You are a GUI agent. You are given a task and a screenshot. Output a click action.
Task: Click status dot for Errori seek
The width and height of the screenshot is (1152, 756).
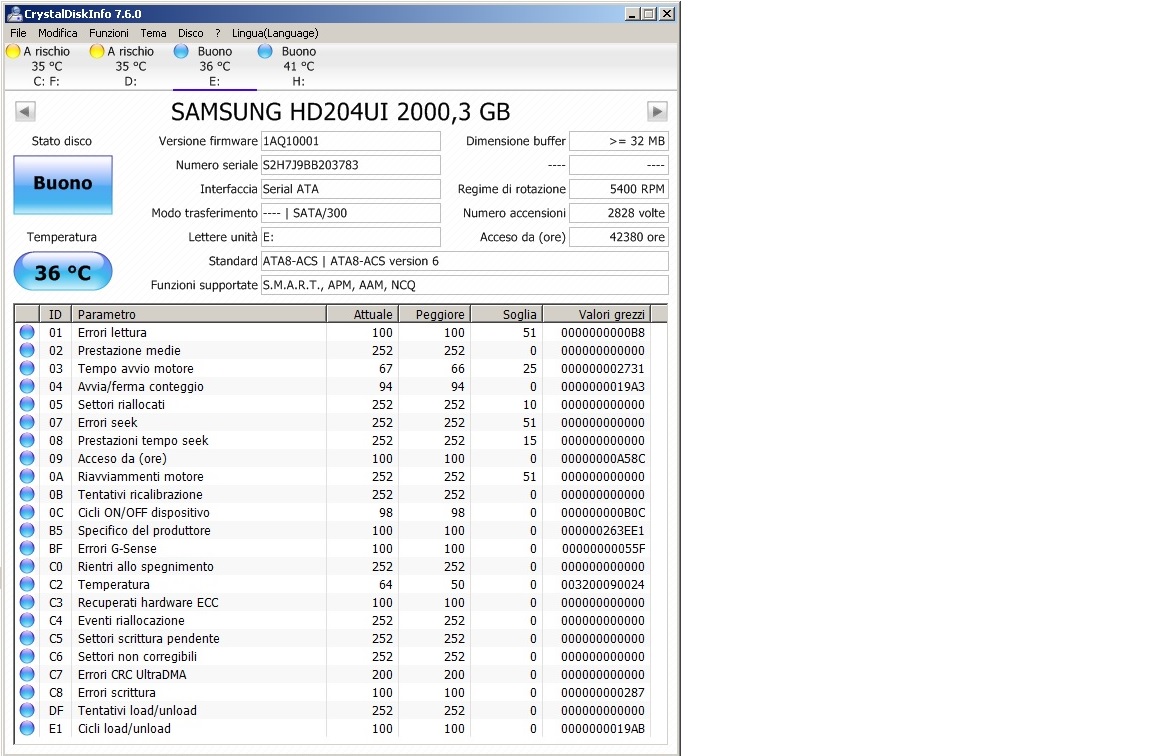click(x=27, y=422)
